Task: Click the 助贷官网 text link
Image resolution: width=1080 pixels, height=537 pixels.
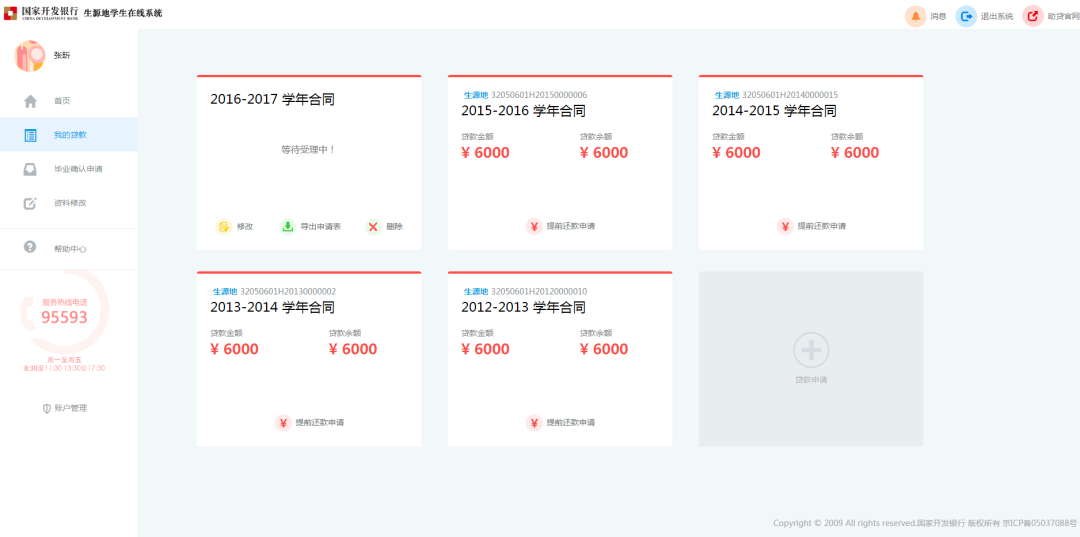Action: click(1063, 17)
